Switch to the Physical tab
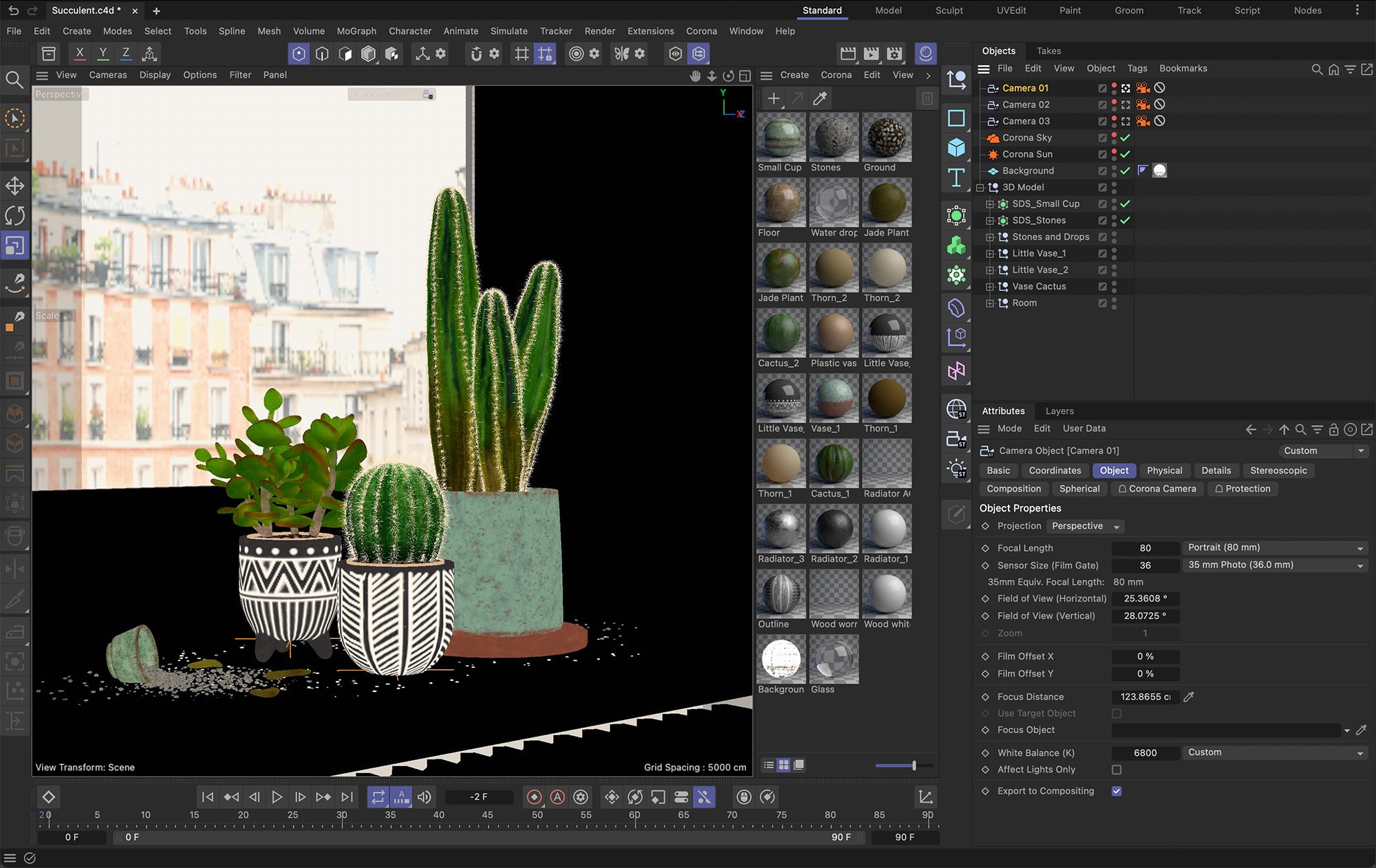This screenshot has width=1376, height=868. coord(1164,470)
